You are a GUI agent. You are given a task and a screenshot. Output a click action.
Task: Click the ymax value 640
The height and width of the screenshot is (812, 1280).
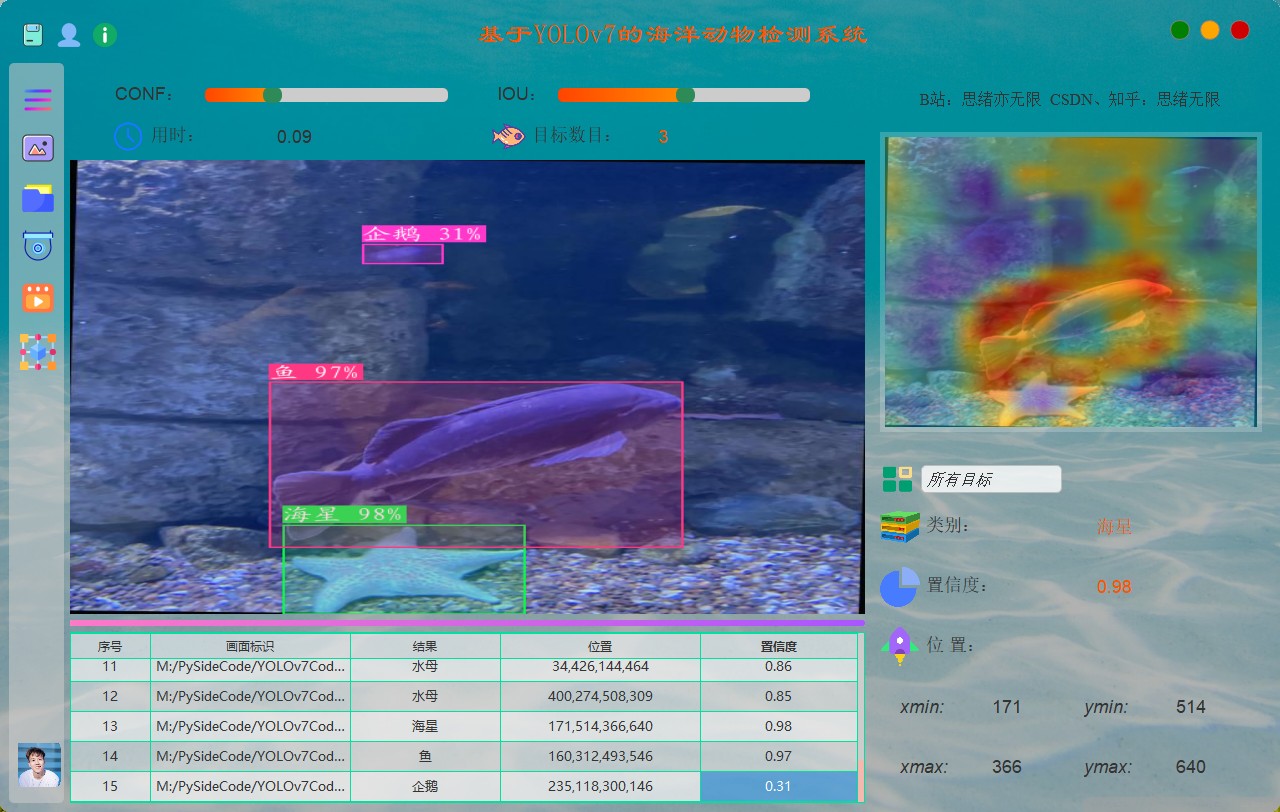(x=1191, y=767)
